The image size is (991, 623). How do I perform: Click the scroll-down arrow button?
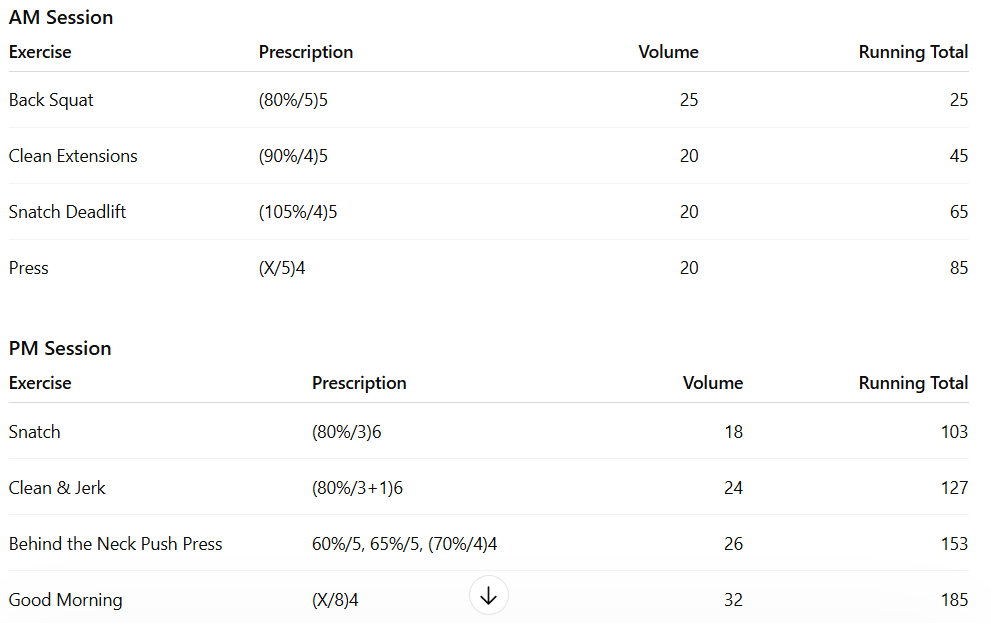[488, 596]
